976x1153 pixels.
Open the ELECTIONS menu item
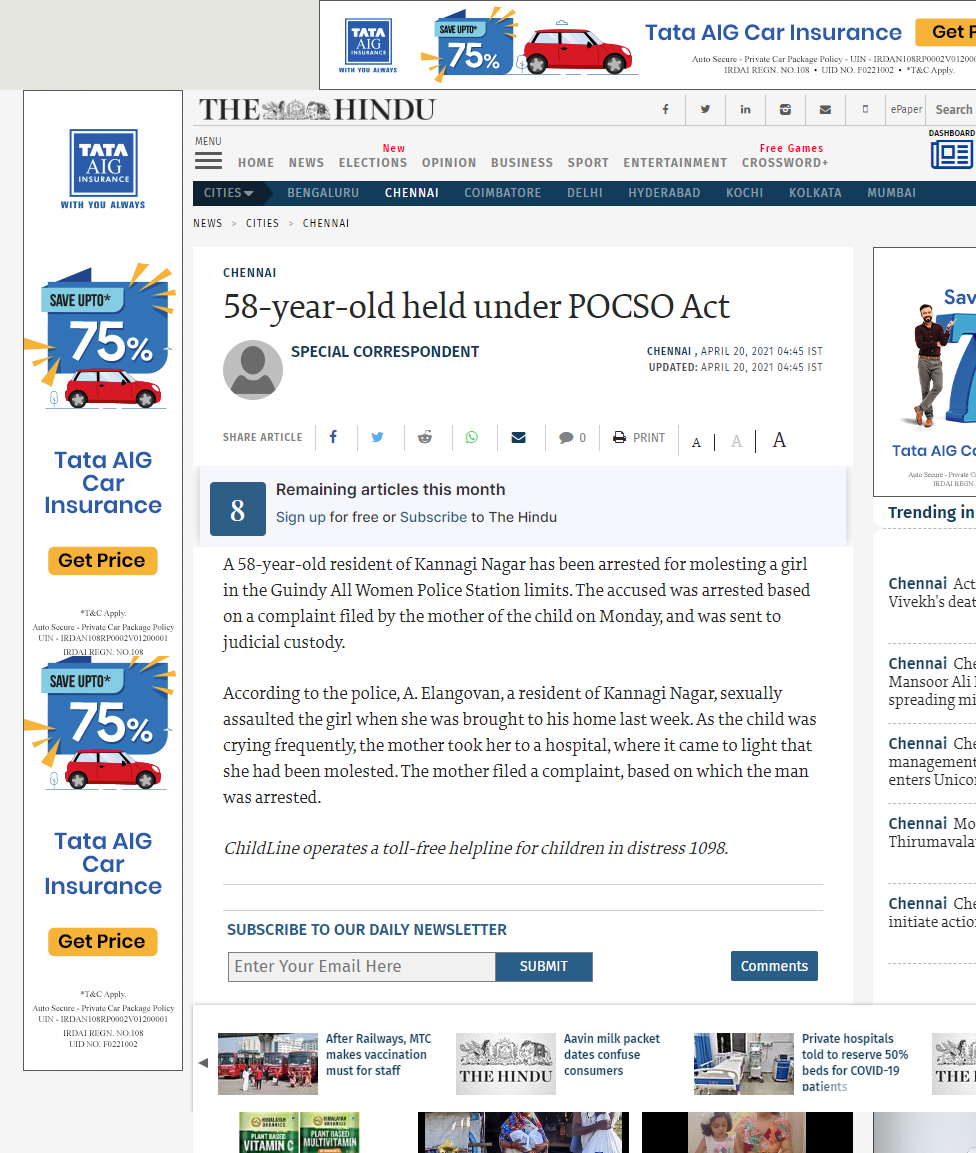373,163
